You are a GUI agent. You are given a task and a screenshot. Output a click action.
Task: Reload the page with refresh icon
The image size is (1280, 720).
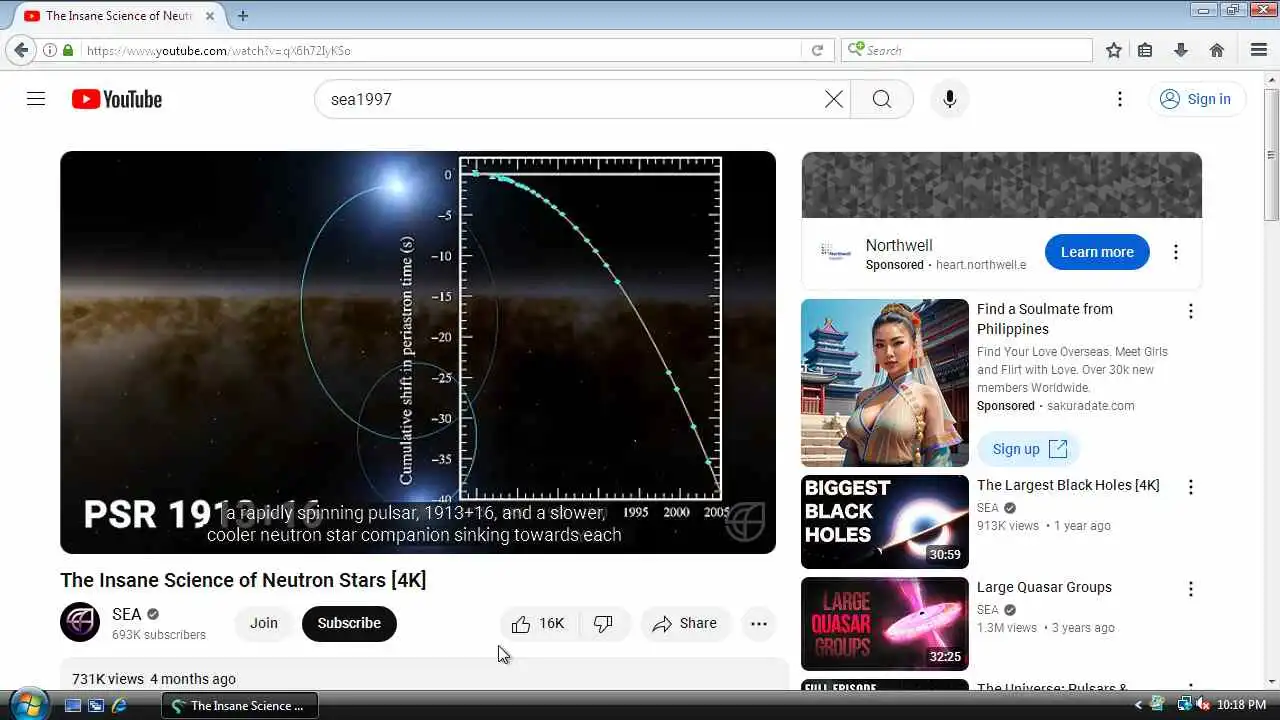(x=817, y=50)
